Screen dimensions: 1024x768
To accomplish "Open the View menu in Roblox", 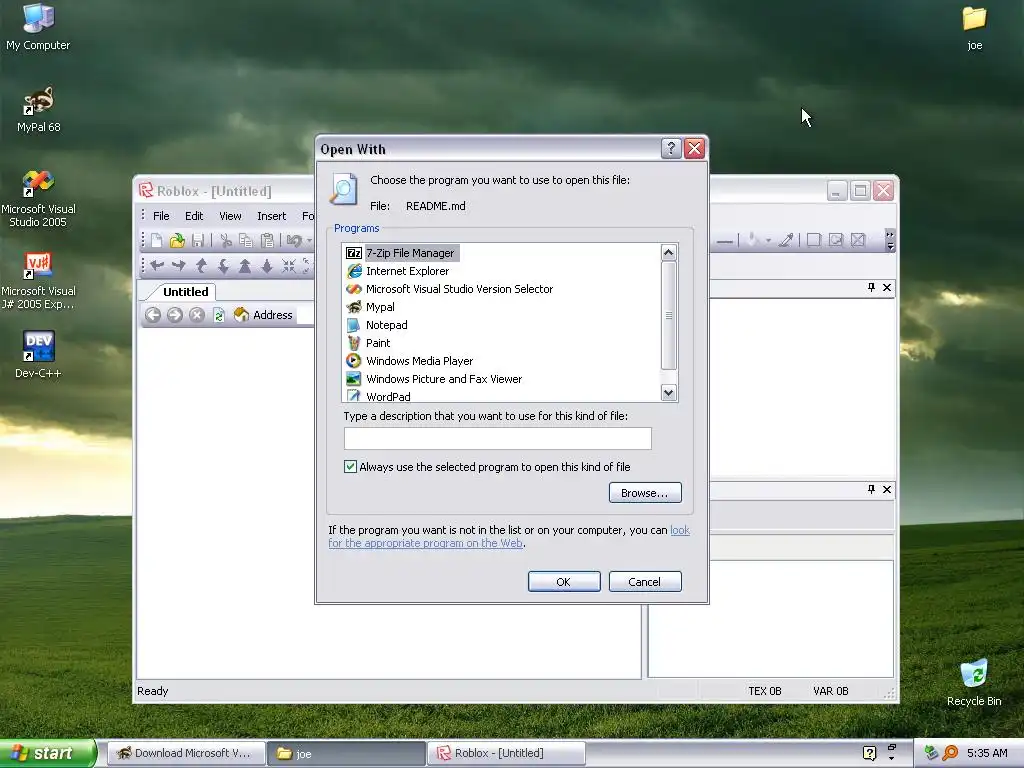I will pos(230,216).
